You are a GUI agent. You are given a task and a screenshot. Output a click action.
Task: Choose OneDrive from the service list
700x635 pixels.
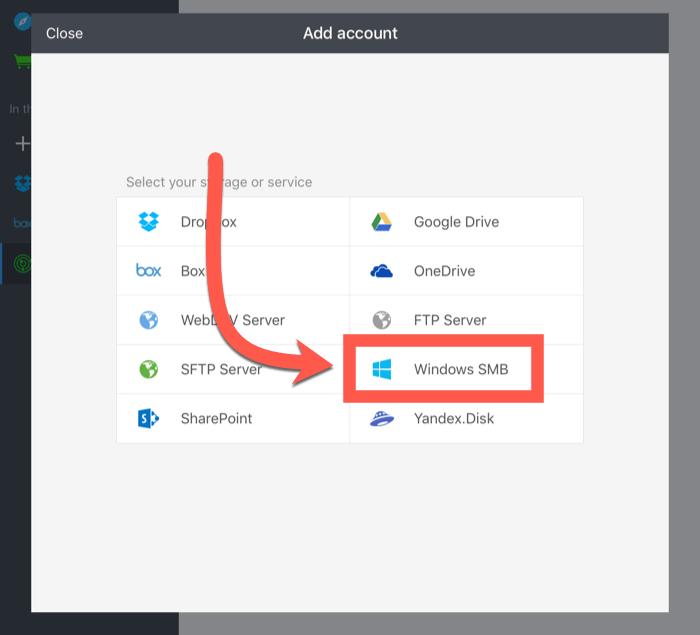pos(467,271)
